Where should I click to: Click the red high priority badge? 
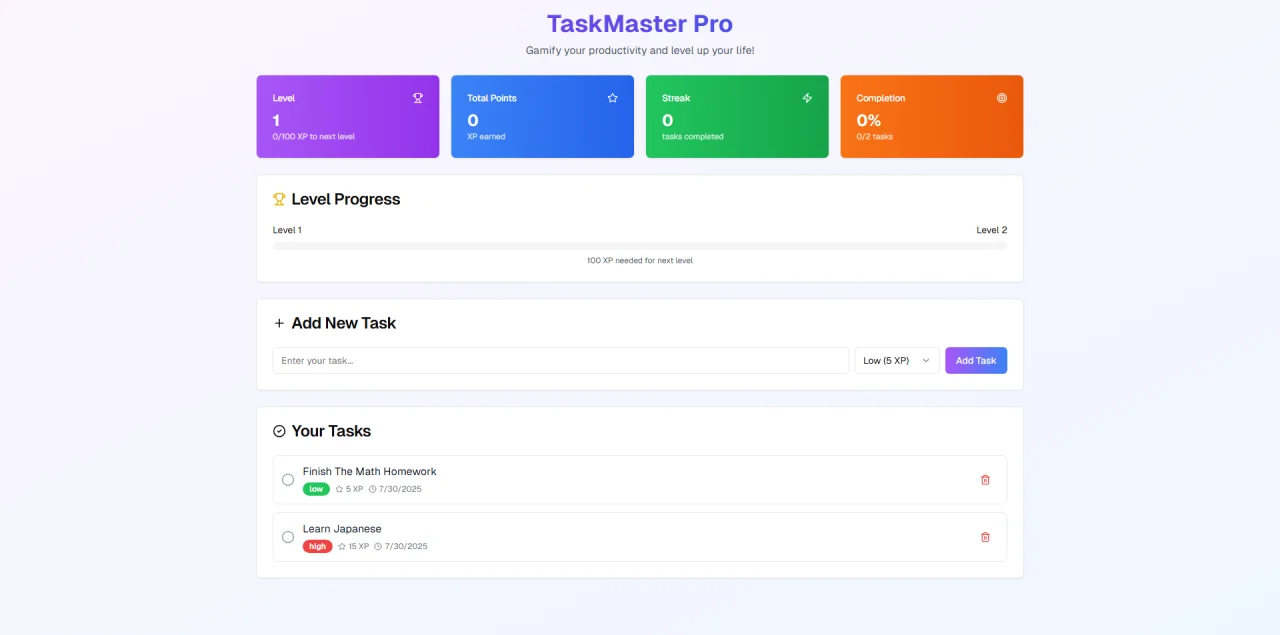tap(318, 546)
